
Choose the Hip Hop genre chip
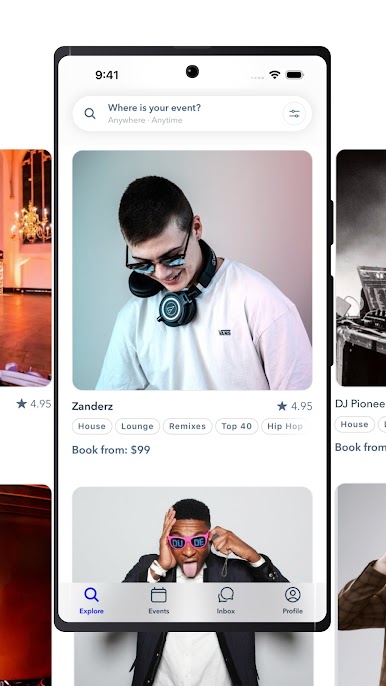[x=284, y=426]
